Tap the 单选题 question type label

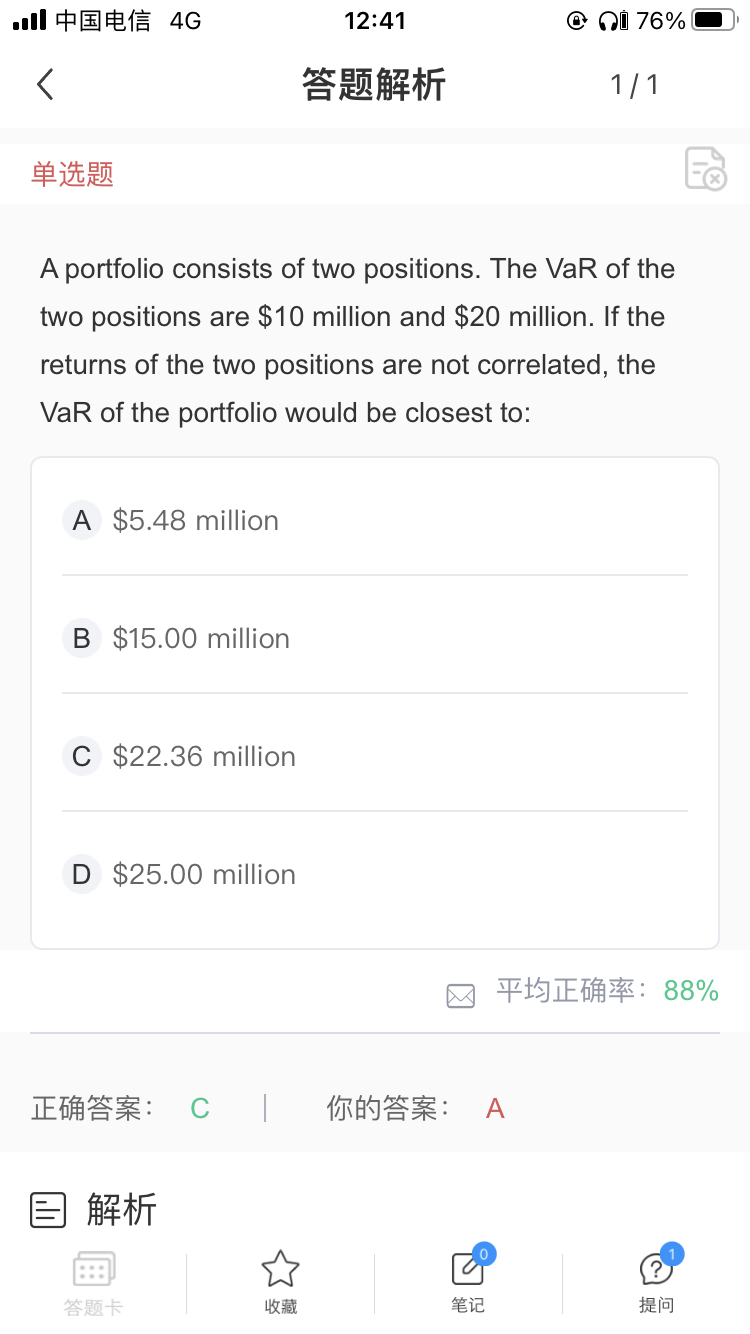[x=72, y=174]
